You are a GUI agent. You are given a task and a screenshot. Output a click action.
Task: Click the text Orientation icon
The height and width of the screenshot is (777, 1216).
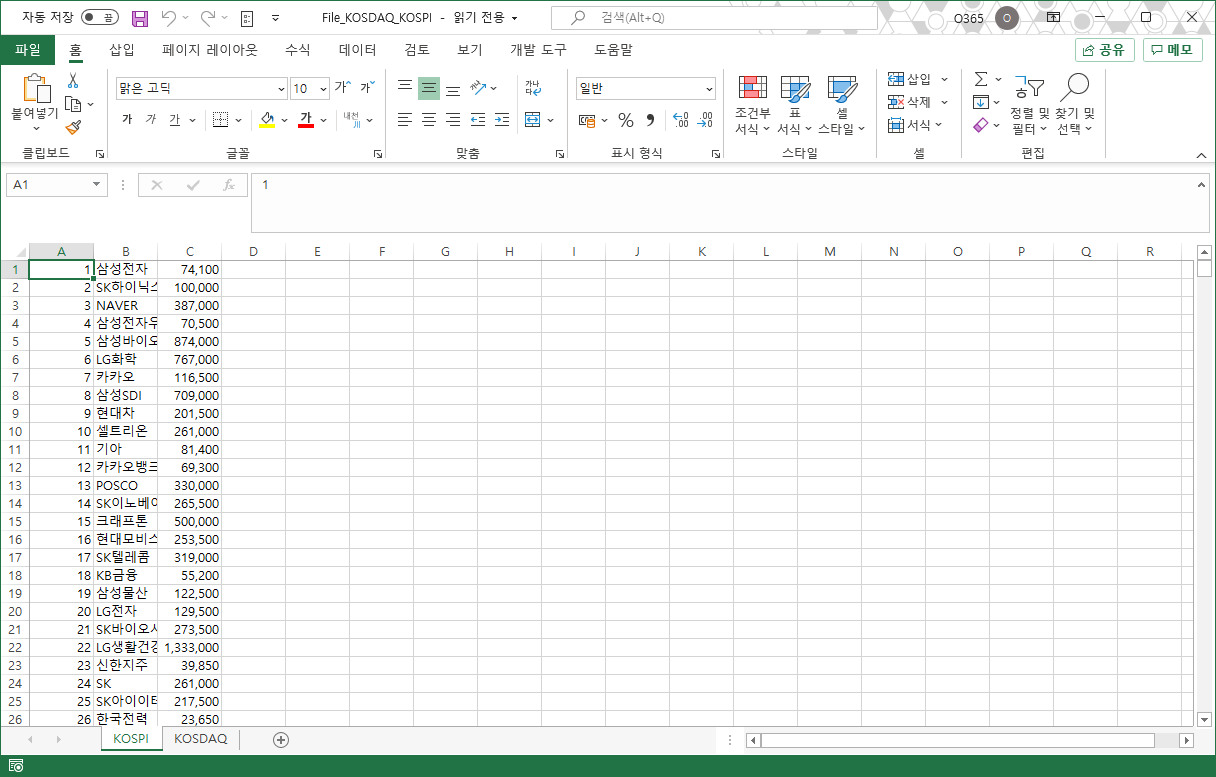click(479, 88)
